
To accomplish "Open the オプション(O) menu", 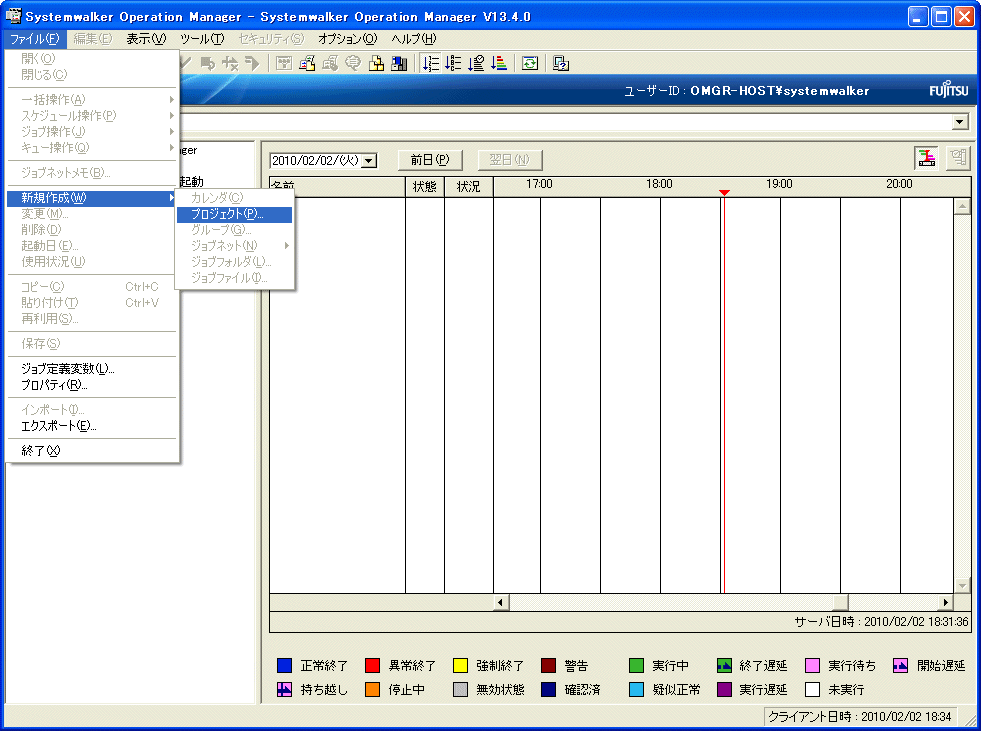I will click(347, 39).
